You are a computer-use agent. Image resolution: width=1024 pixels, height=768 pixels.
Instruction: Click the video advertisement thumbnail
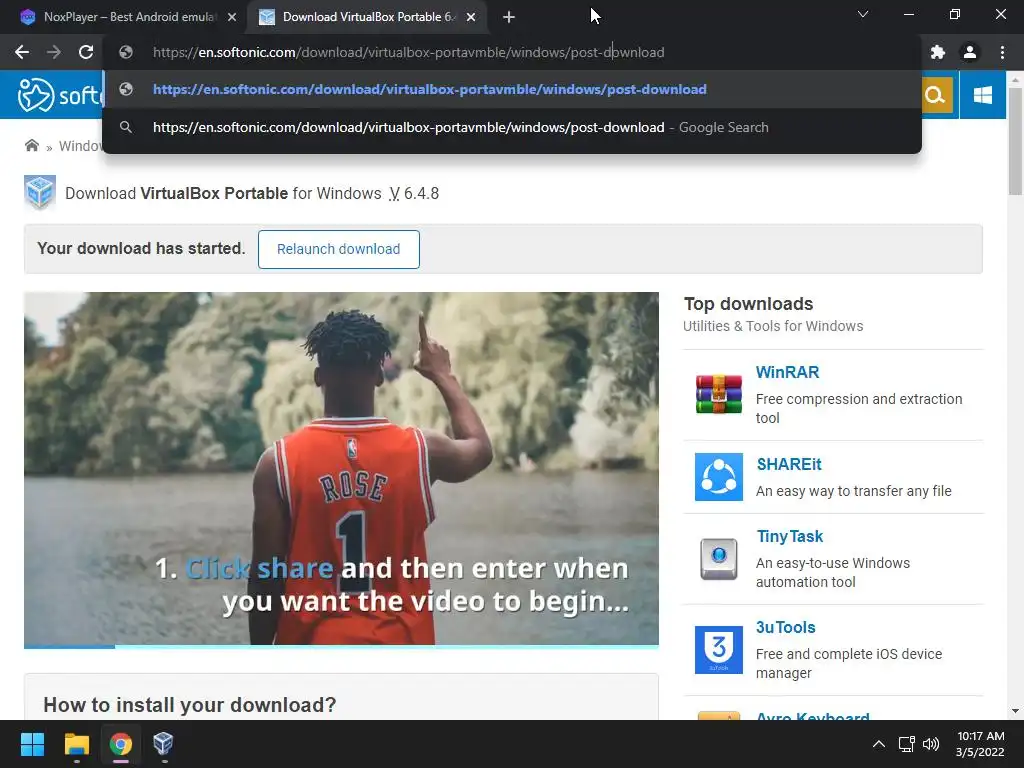click(x=341, y=468)
